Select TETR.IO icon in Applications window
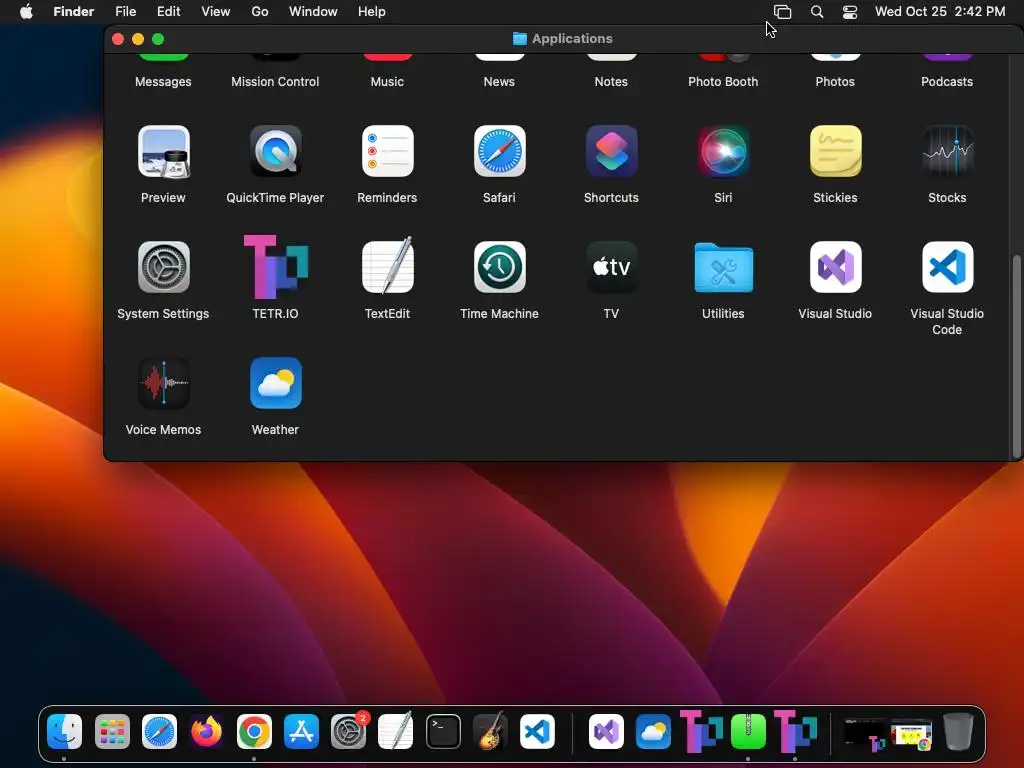 (275, 267)
